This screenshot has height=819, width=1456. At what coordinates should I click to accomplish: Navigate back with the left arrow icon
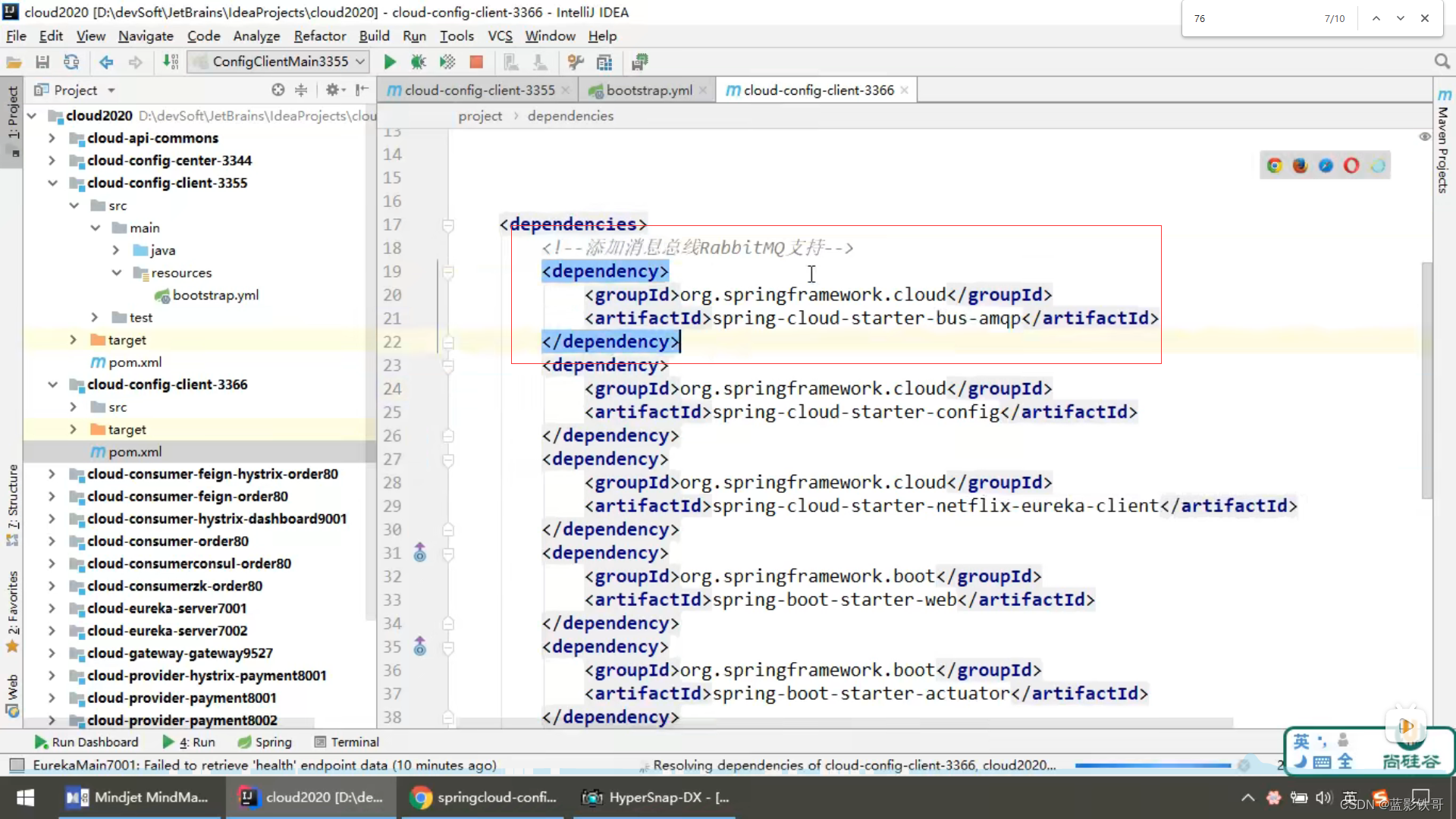tap(106, 62)
